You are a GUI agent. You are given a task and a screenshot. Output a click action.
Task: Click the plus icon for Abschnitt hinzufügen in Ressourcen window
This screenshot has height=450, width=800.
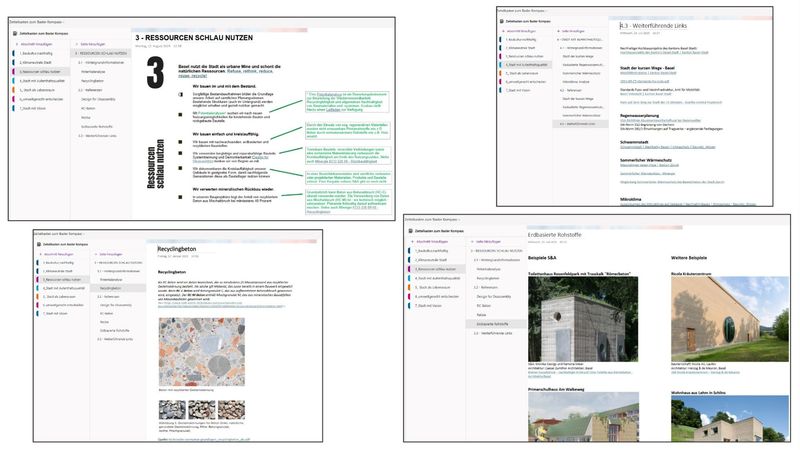click(16, 46)
